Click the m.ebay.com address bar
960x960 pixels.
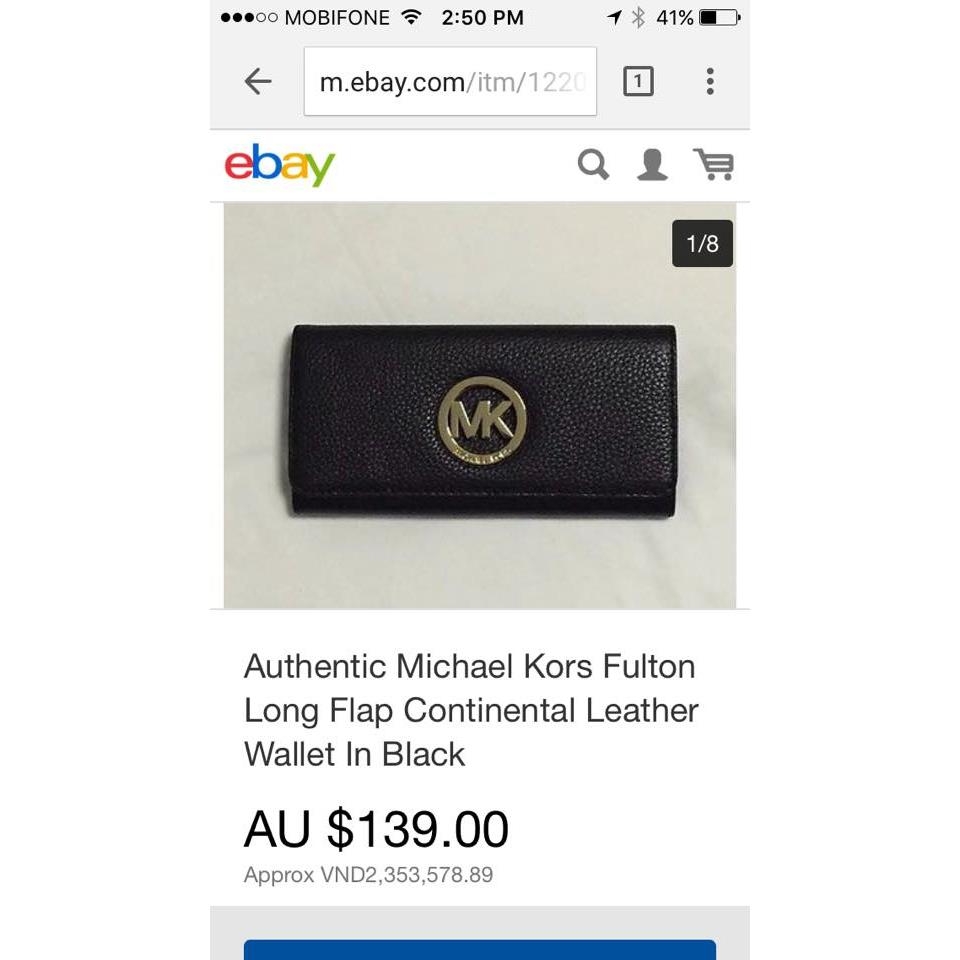450,81
